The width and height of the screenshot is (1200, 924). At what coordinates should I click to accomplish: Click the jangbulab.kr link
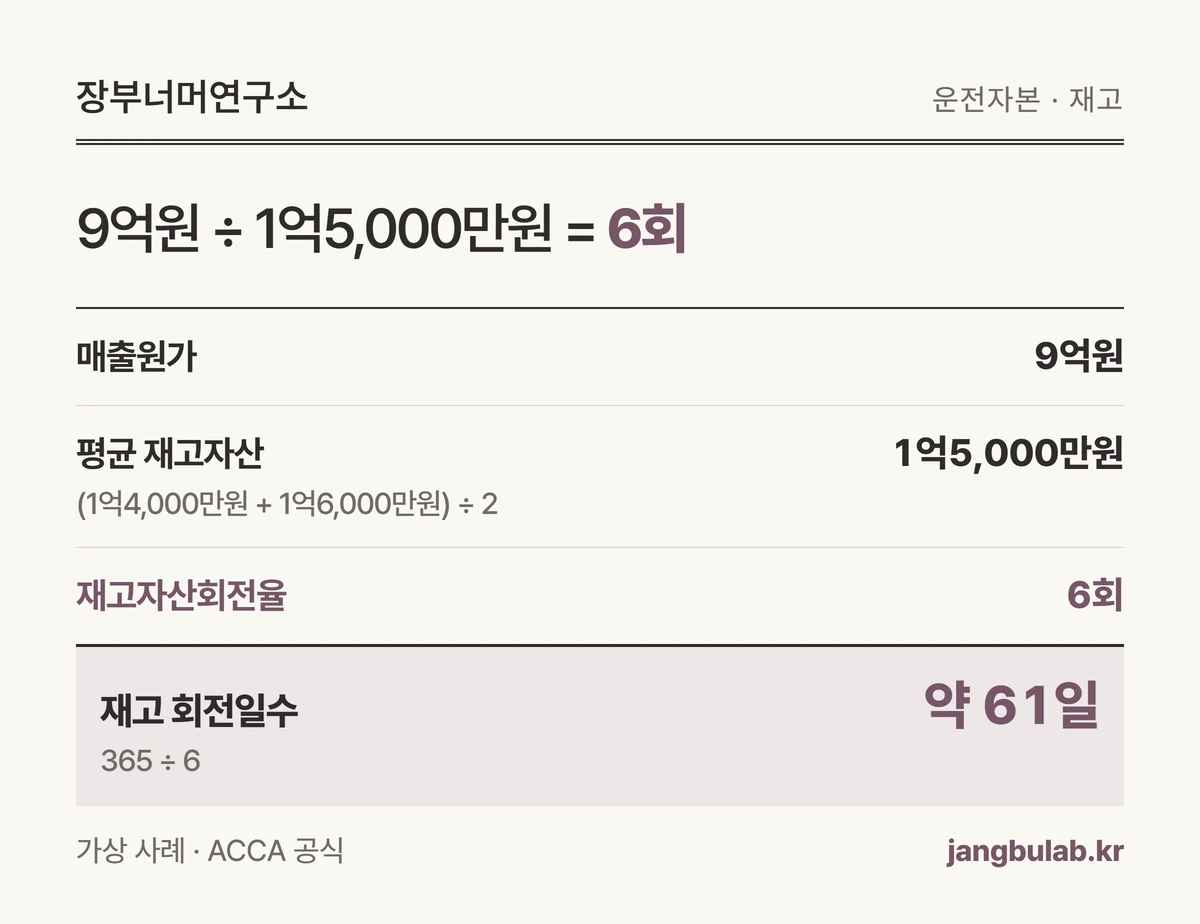1034,853
